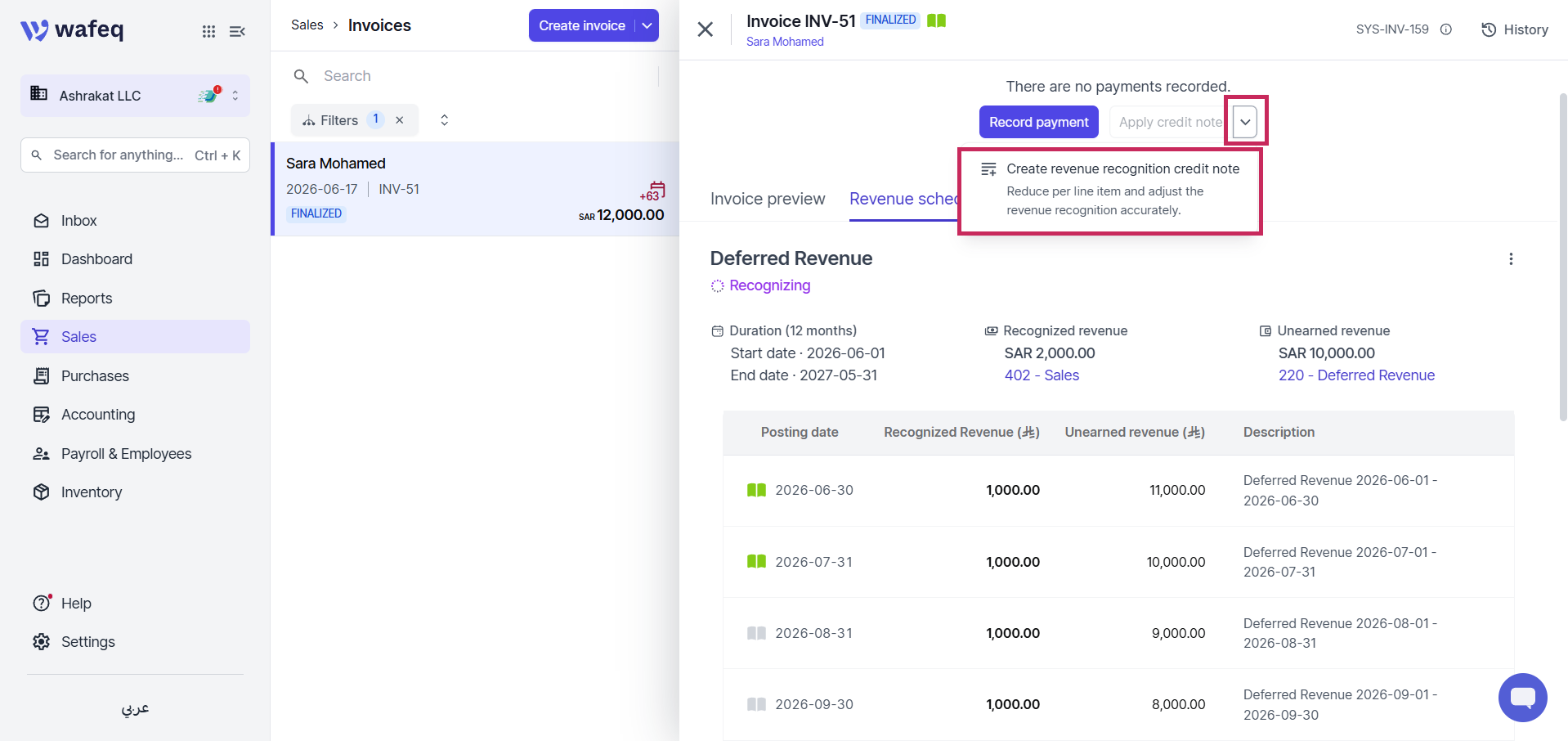Image resolution: width=1568 pixels, height=741 pixels.
Task: Collapse the sidebar menu icon
Action: click(237, 31)
